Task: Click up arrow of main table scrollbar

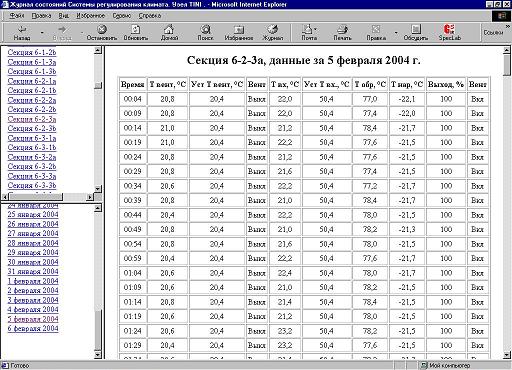Action: pyautogui.click(x=507, y=50)
